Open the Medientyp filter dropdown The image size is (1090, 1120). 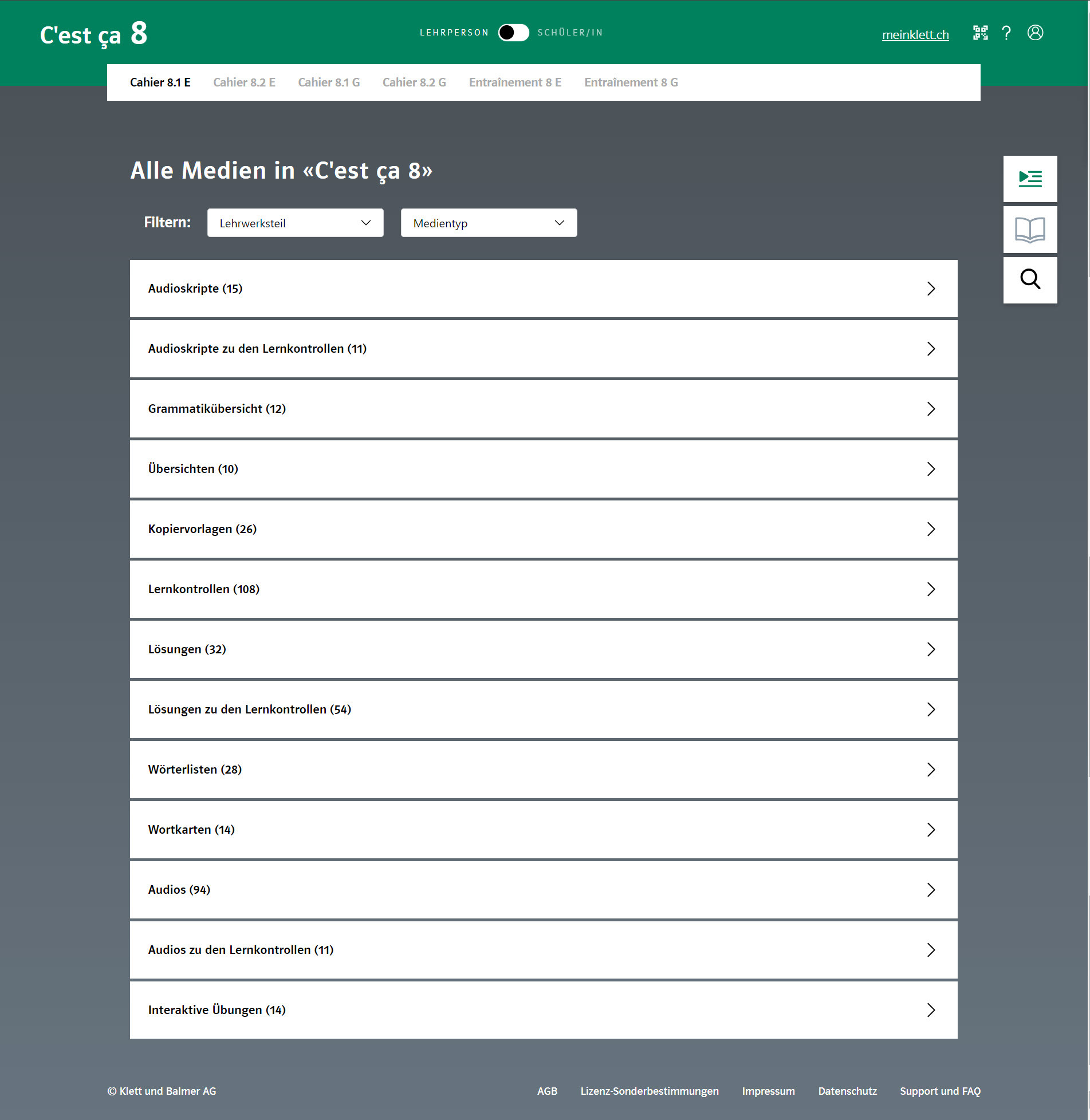(x=489, y=223)
